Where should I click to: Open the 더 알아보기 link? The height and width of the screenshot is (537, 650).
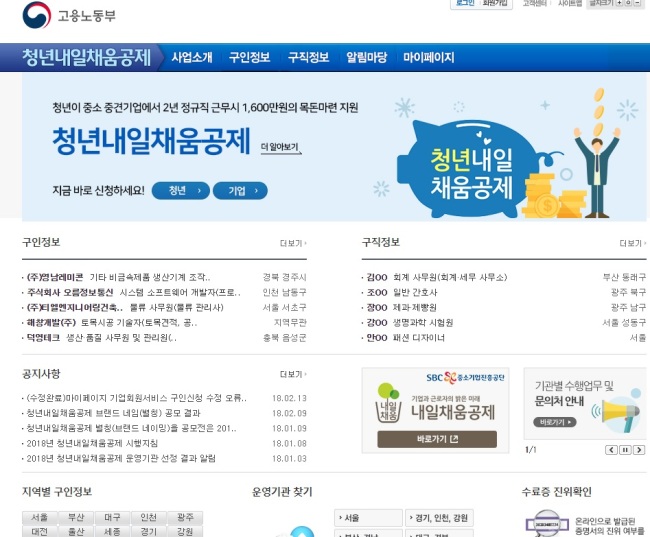pos(281,147)
